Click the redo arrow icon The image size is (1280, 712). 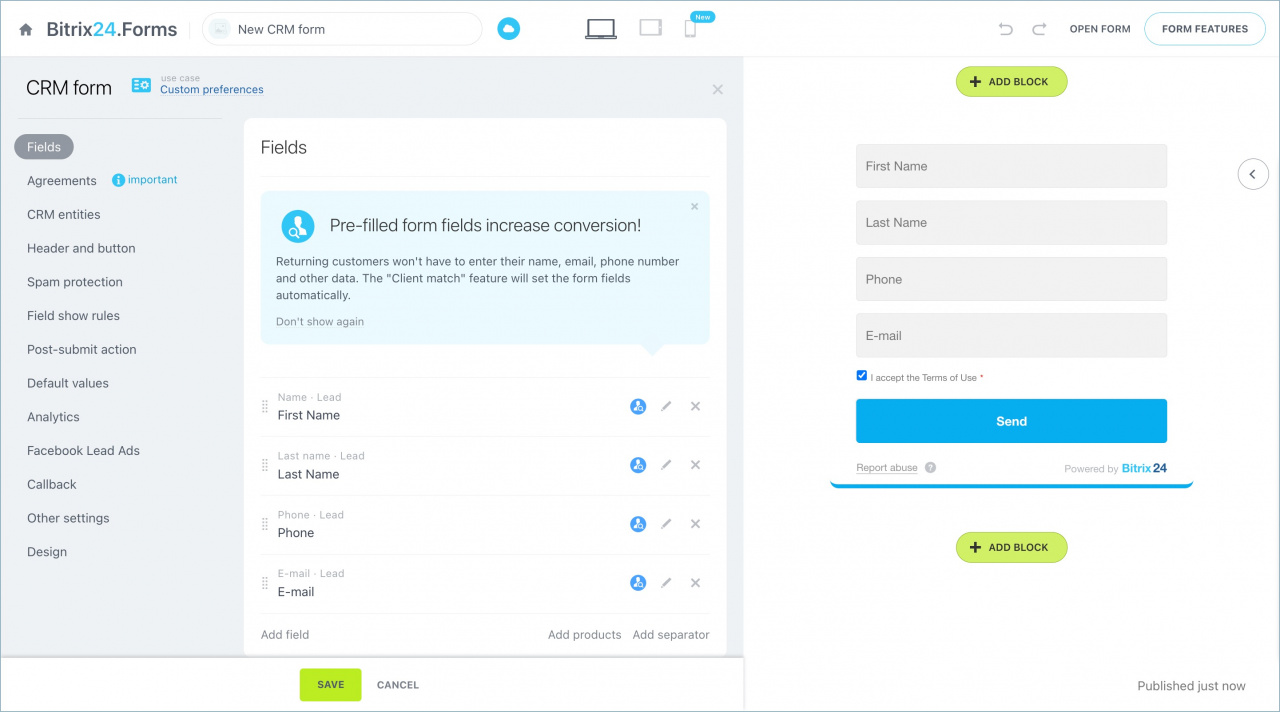coord(1039,29)
